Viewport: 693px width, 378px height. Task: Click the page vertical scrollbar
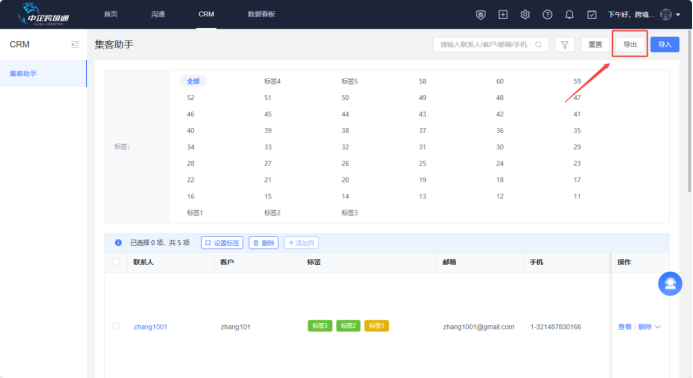(x=689, y=111)
